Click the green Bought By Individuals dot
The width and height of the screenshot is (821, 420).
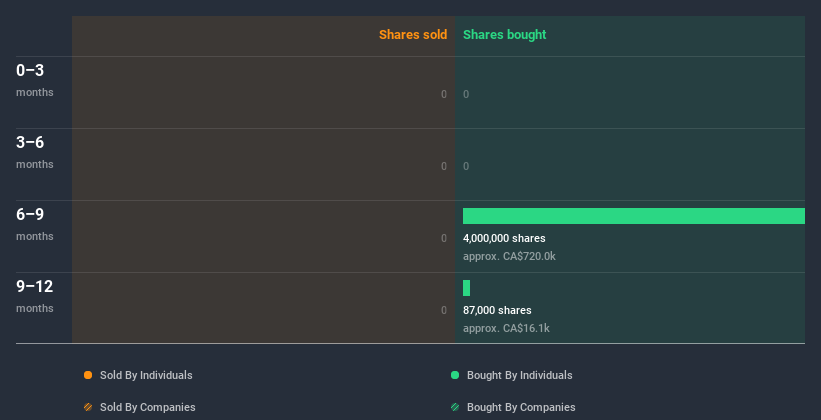point(455,375)
